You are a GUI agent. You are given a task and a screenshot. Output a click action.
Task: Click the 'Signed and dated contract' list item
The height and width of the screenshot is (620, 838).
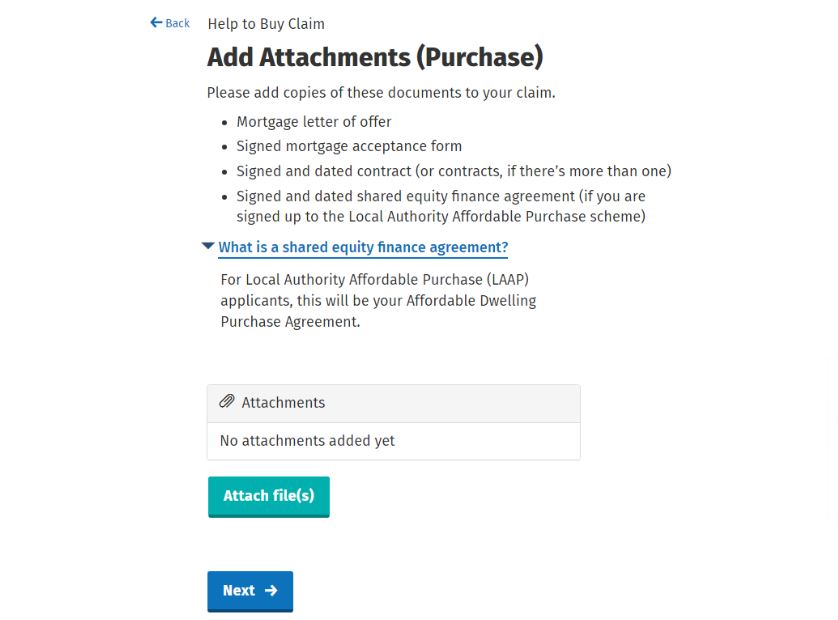[453, 171]
